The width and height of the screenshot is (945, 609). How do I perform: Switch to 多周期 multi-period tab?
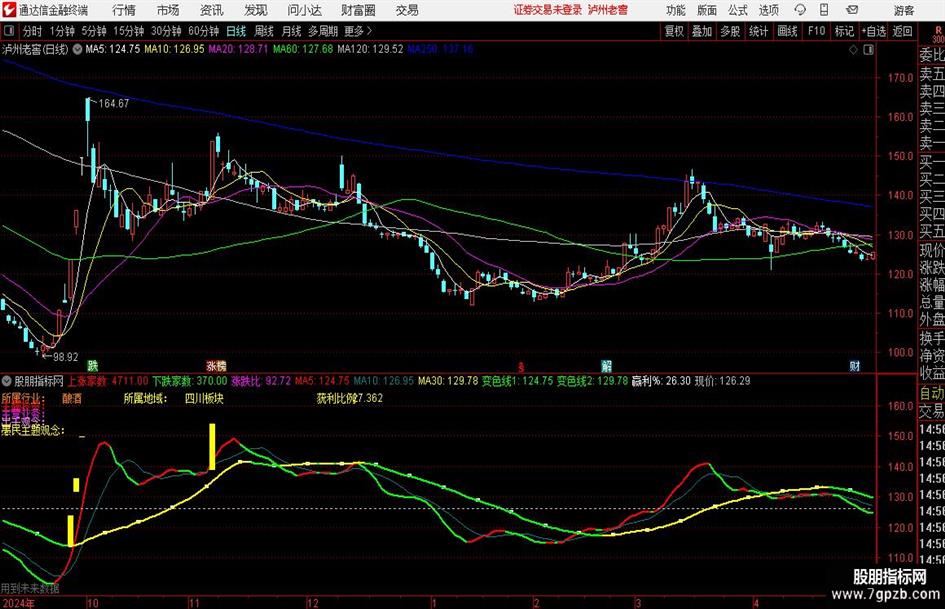[x=323, y=31]
